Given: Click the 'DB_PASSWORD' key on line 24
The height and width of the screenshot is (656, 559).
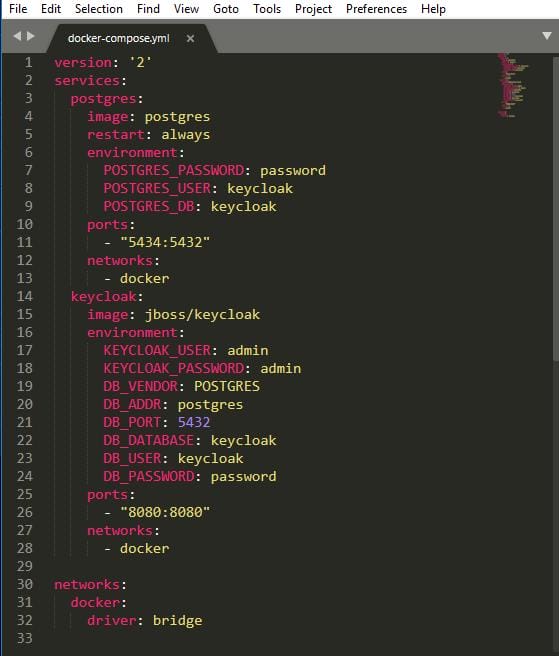Looking at the screenshot, I should click(x=149, y=476).
